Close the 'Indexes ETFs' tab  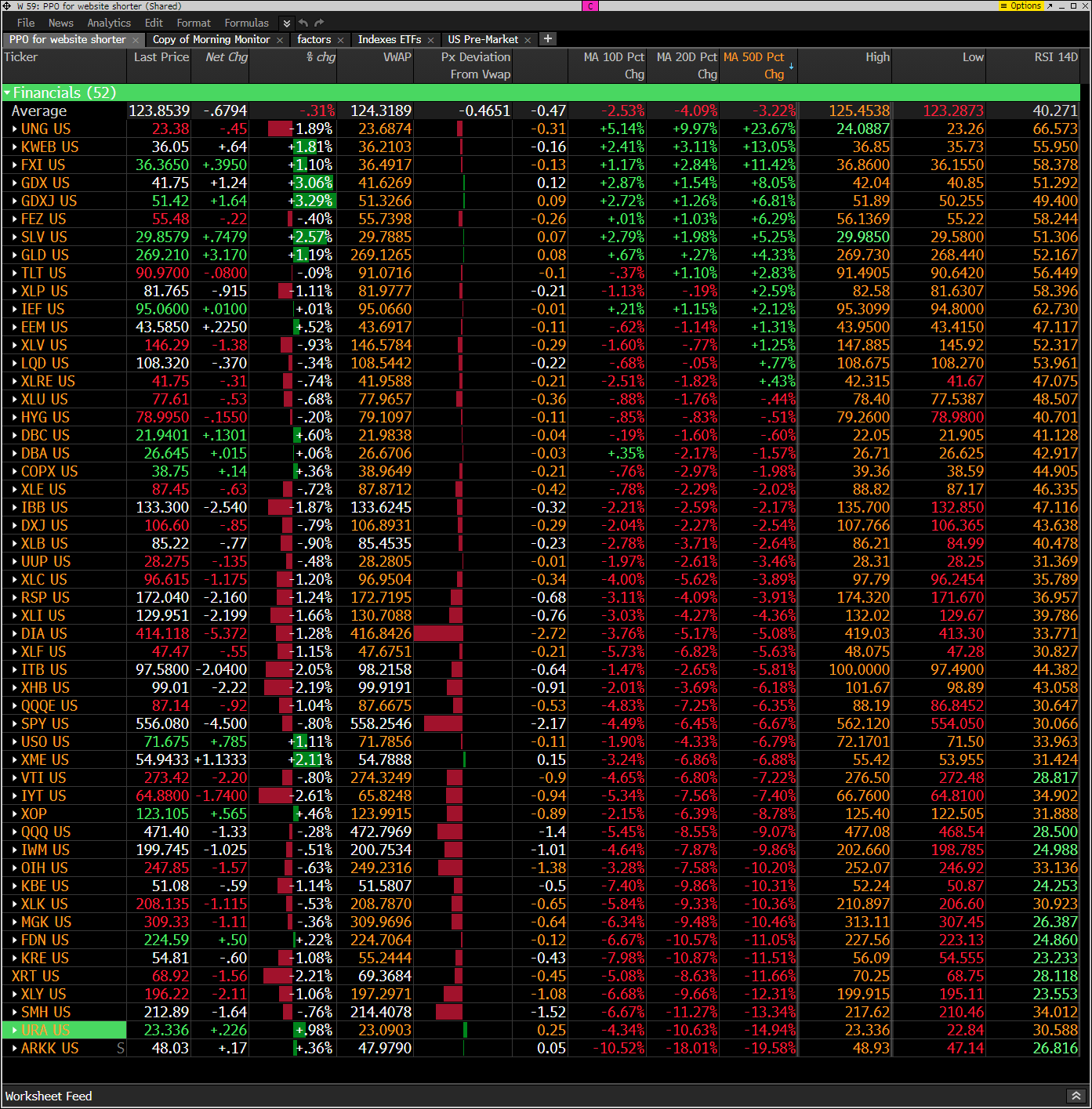431,40
